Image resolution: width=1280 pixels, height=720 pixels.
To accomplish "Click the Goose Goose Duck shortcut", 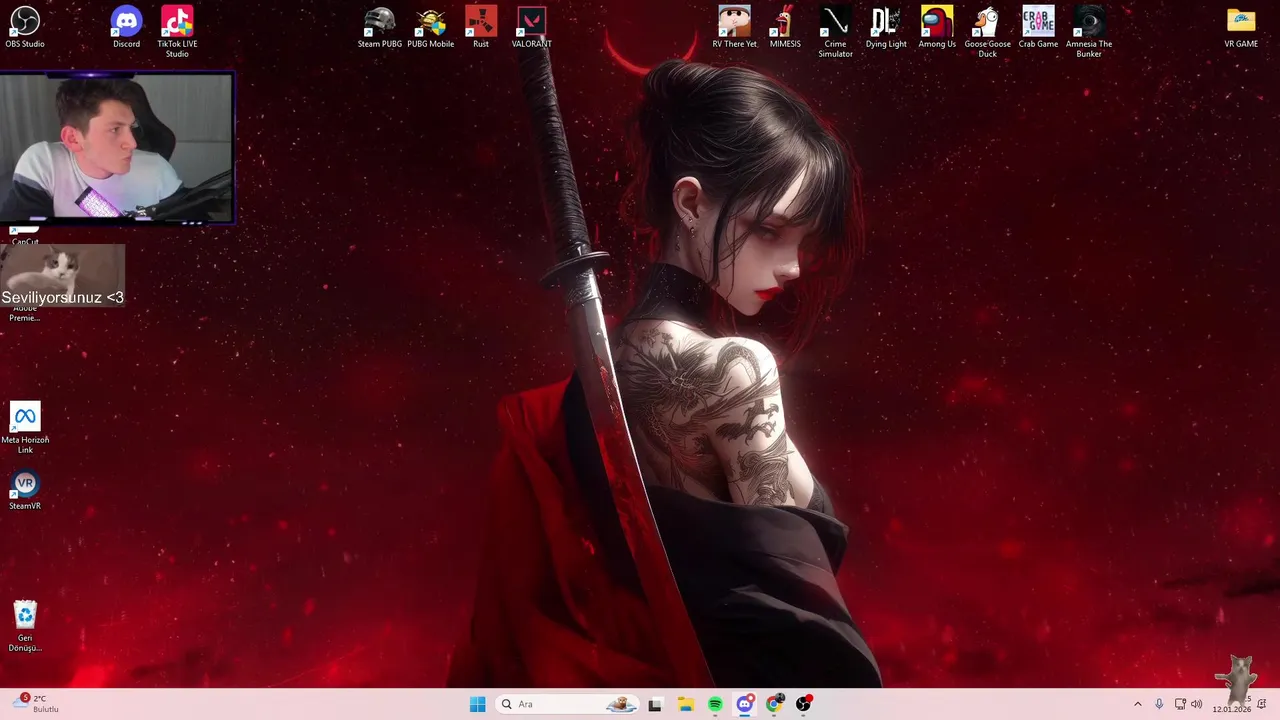I will [x=987, y=32].
